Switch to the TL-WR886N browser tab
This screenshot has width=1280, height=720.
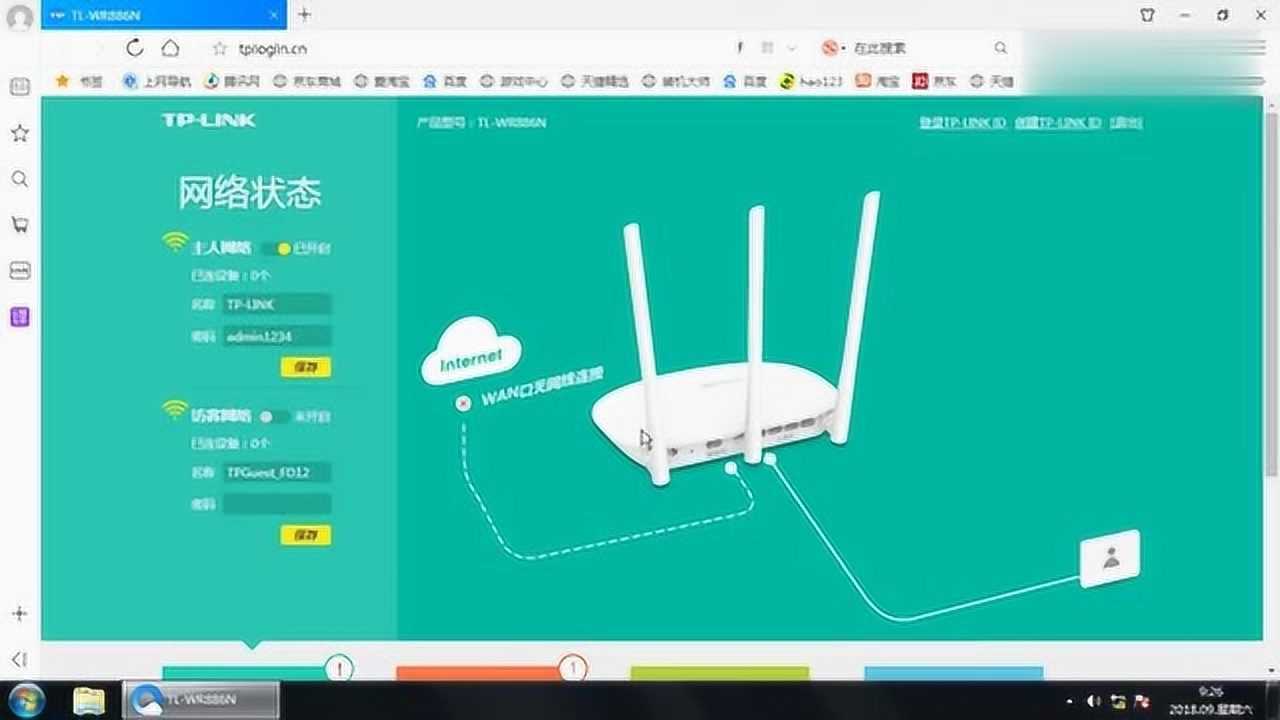(x=162, y=15)
